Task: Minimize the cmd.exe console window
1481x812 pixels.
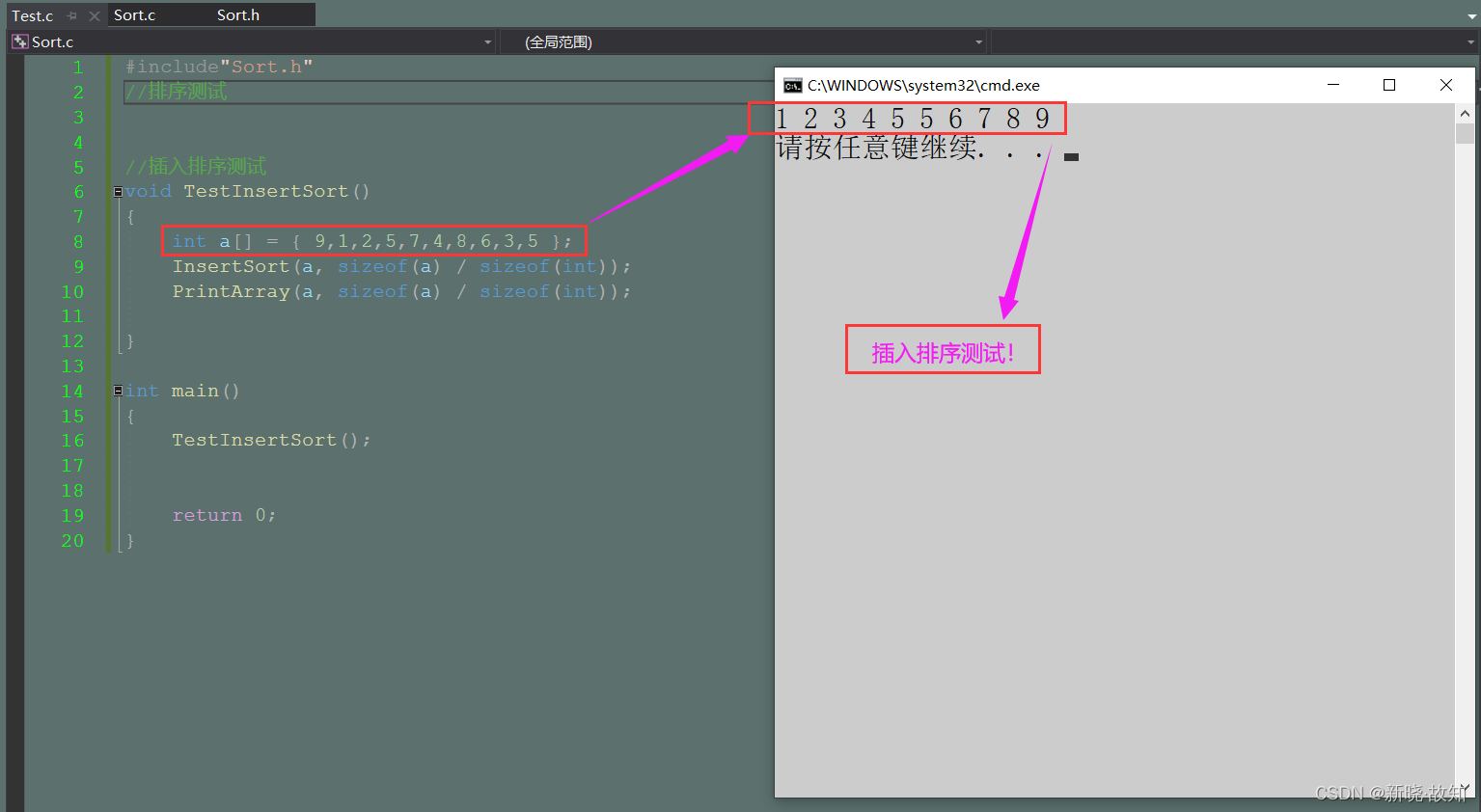Action: 1333,85
